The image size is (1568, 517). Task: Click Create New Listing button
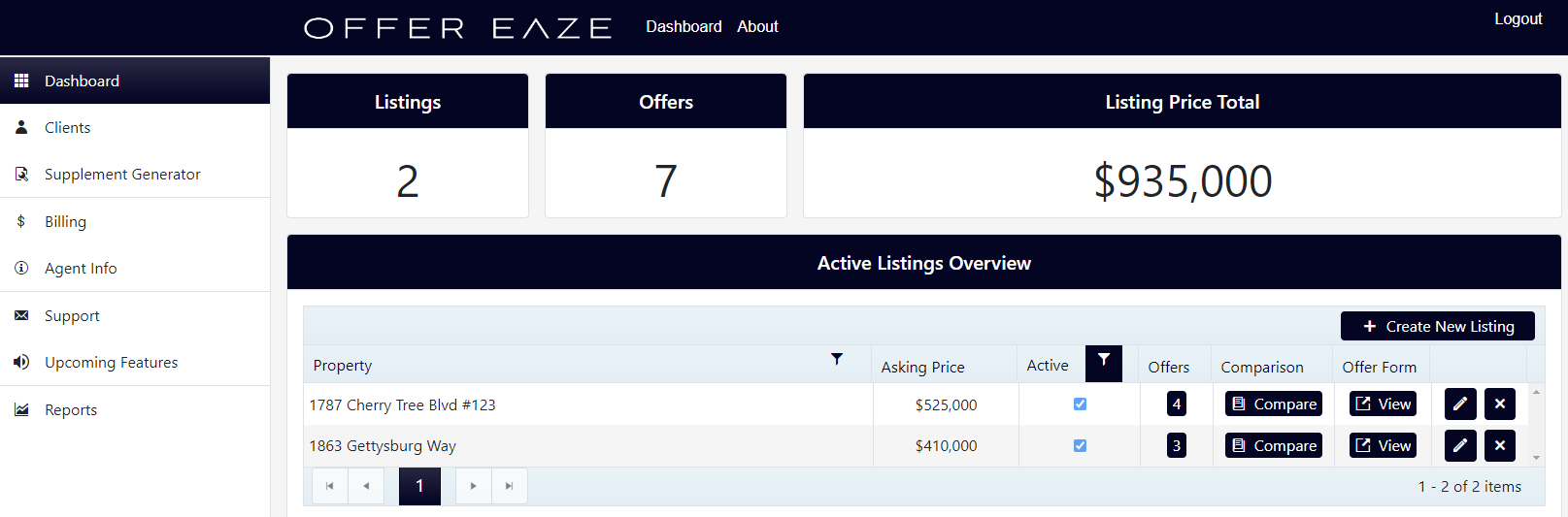tap(1437, 327)
